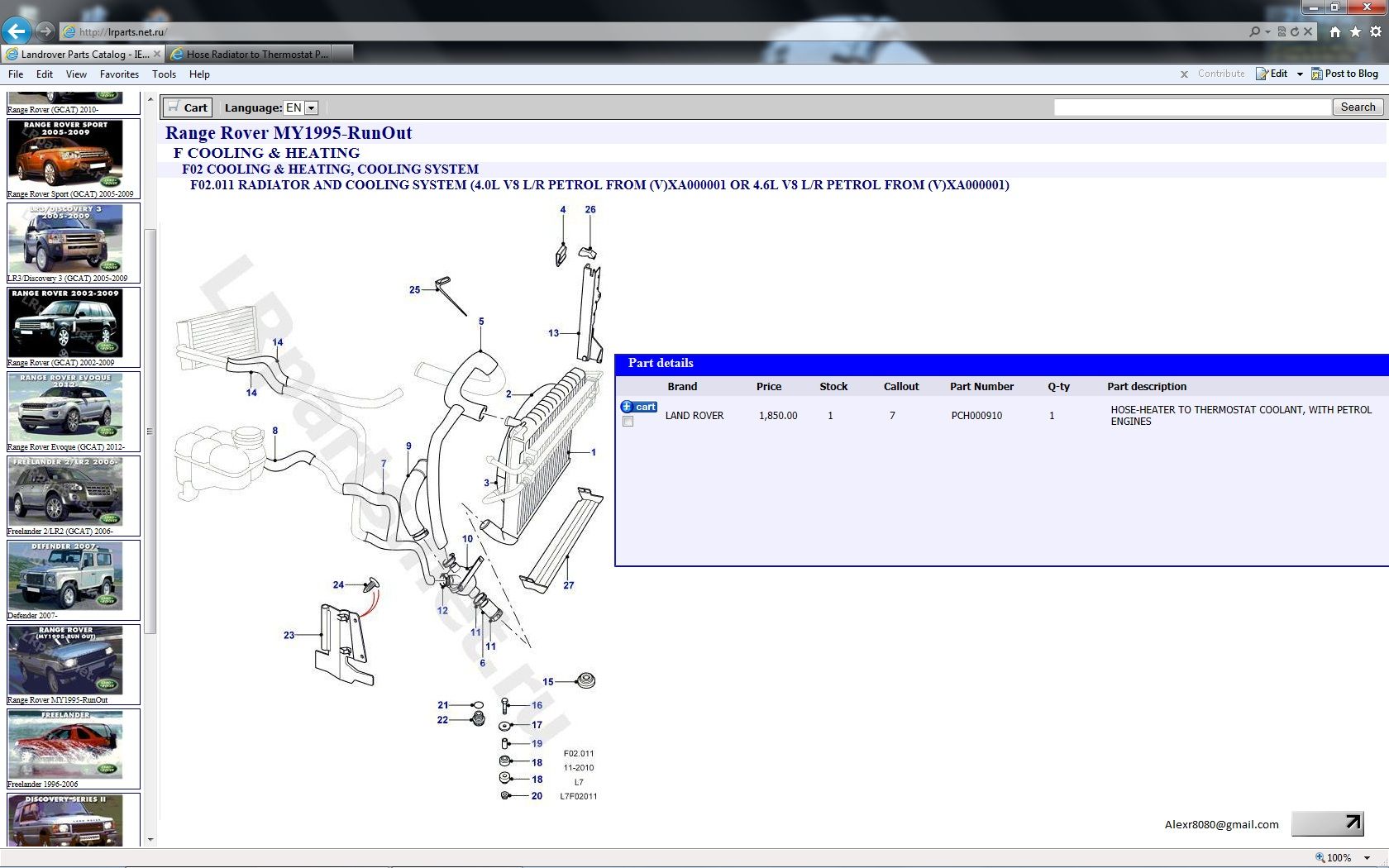Open the File menu
1389x868 pixels.
(16, 74)
